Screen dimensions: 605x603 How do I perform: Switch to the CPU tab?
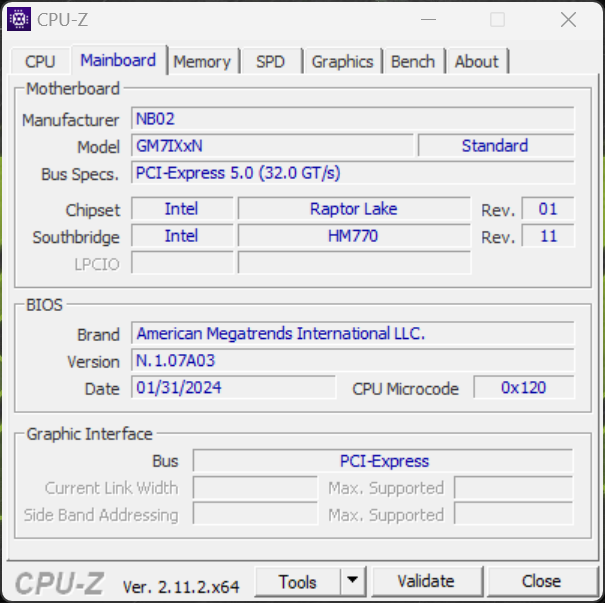pyautogui.click(x=40, y=61)
